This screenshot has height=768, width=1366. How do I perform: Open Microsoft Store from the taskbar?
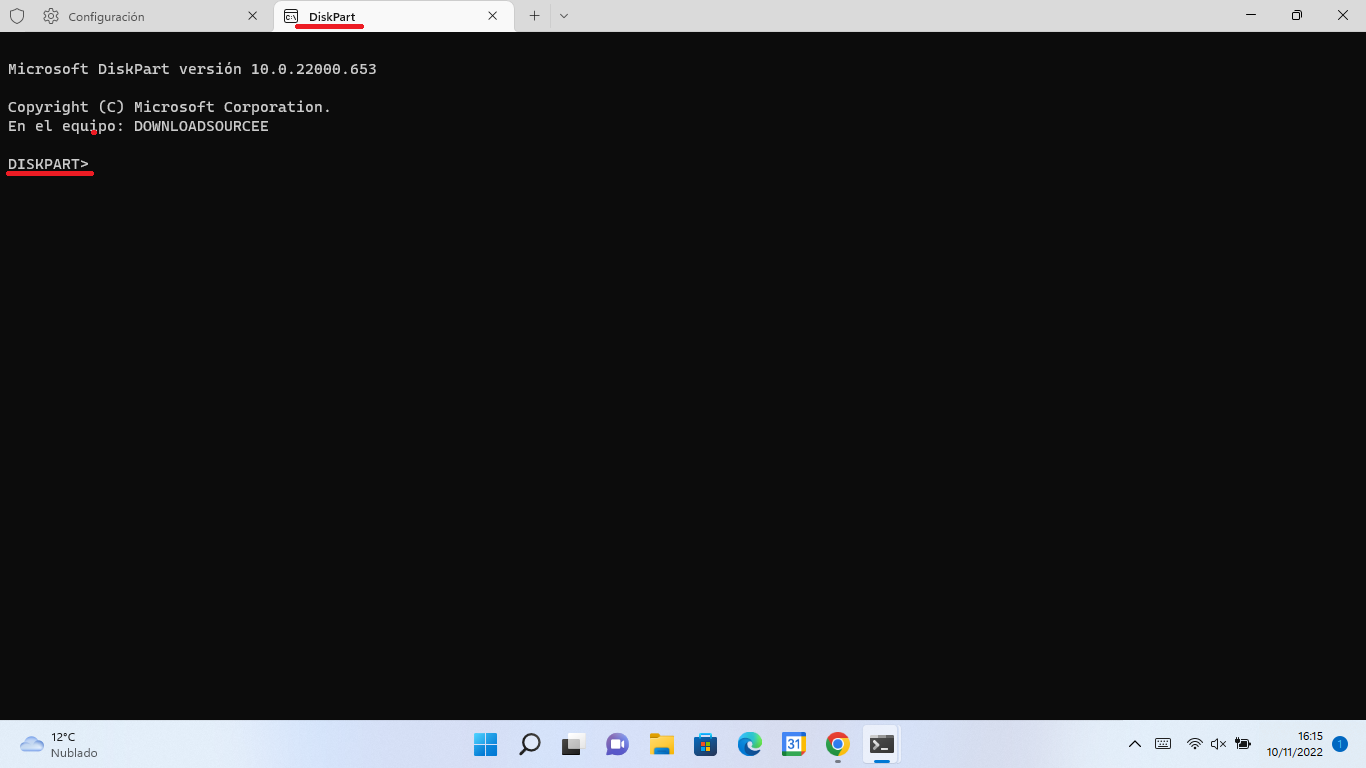tap(705, 744)
